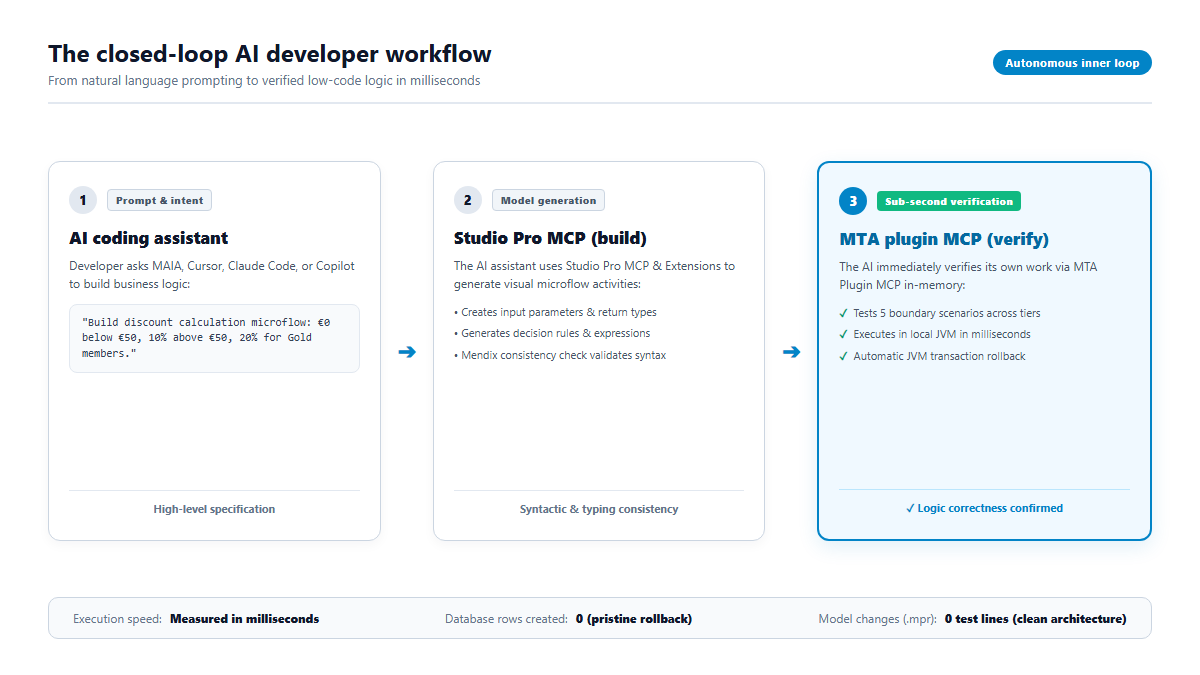Click the Autonomous inner loop badge
This screenshot has height=675, width=1200.
tap(1072, 63)
